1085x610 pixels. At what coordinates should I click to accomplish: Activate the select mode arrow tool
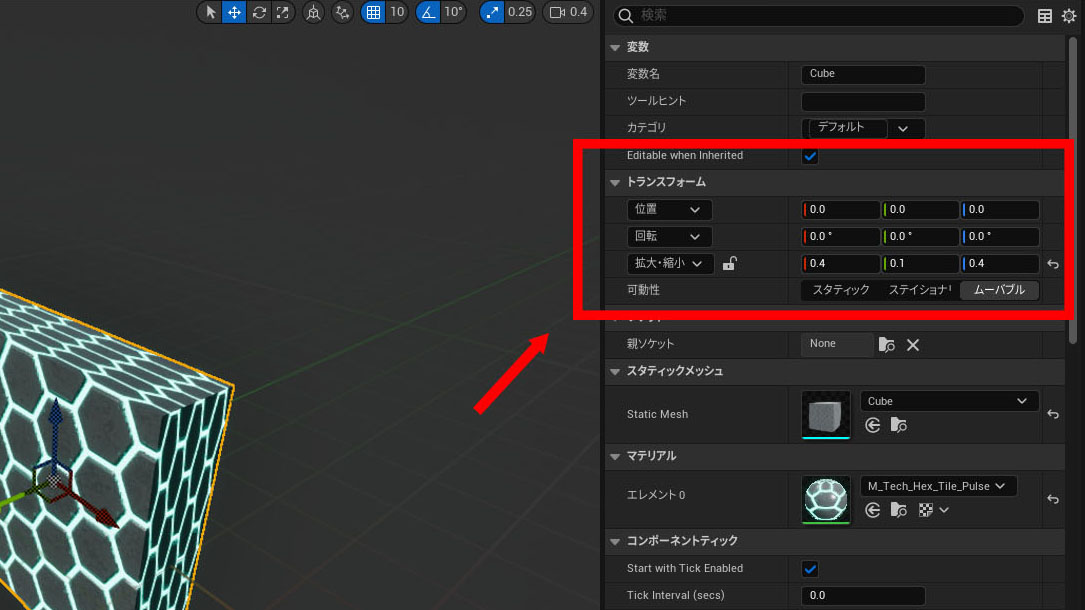pos(209,12)
